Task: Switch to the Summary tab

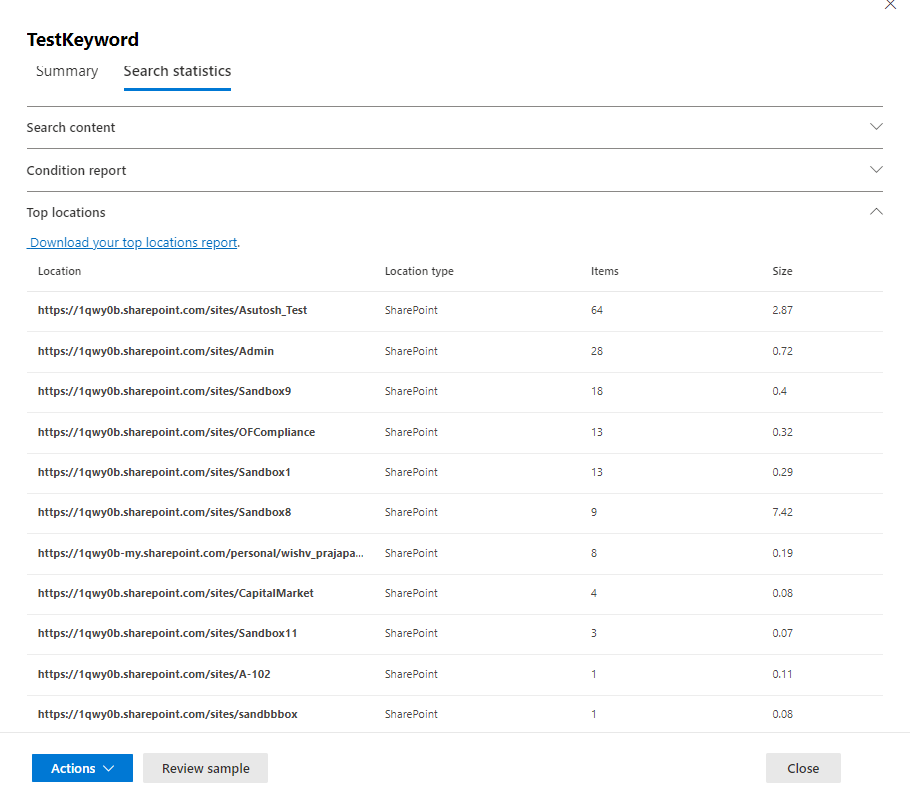Action: tap(67, 71)
